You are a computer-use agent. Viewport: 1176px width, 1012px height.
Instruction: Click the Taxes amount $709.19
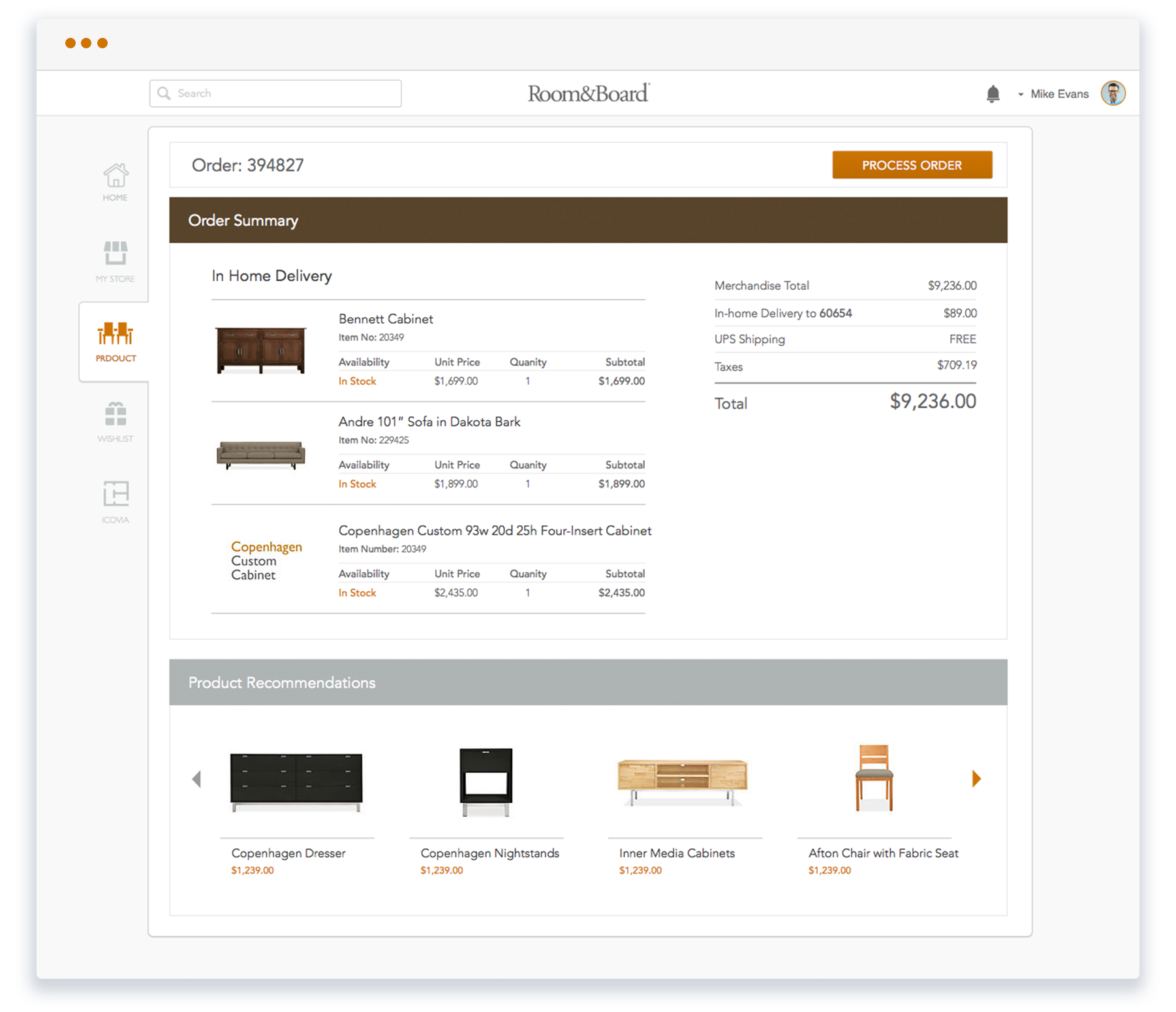957,365
